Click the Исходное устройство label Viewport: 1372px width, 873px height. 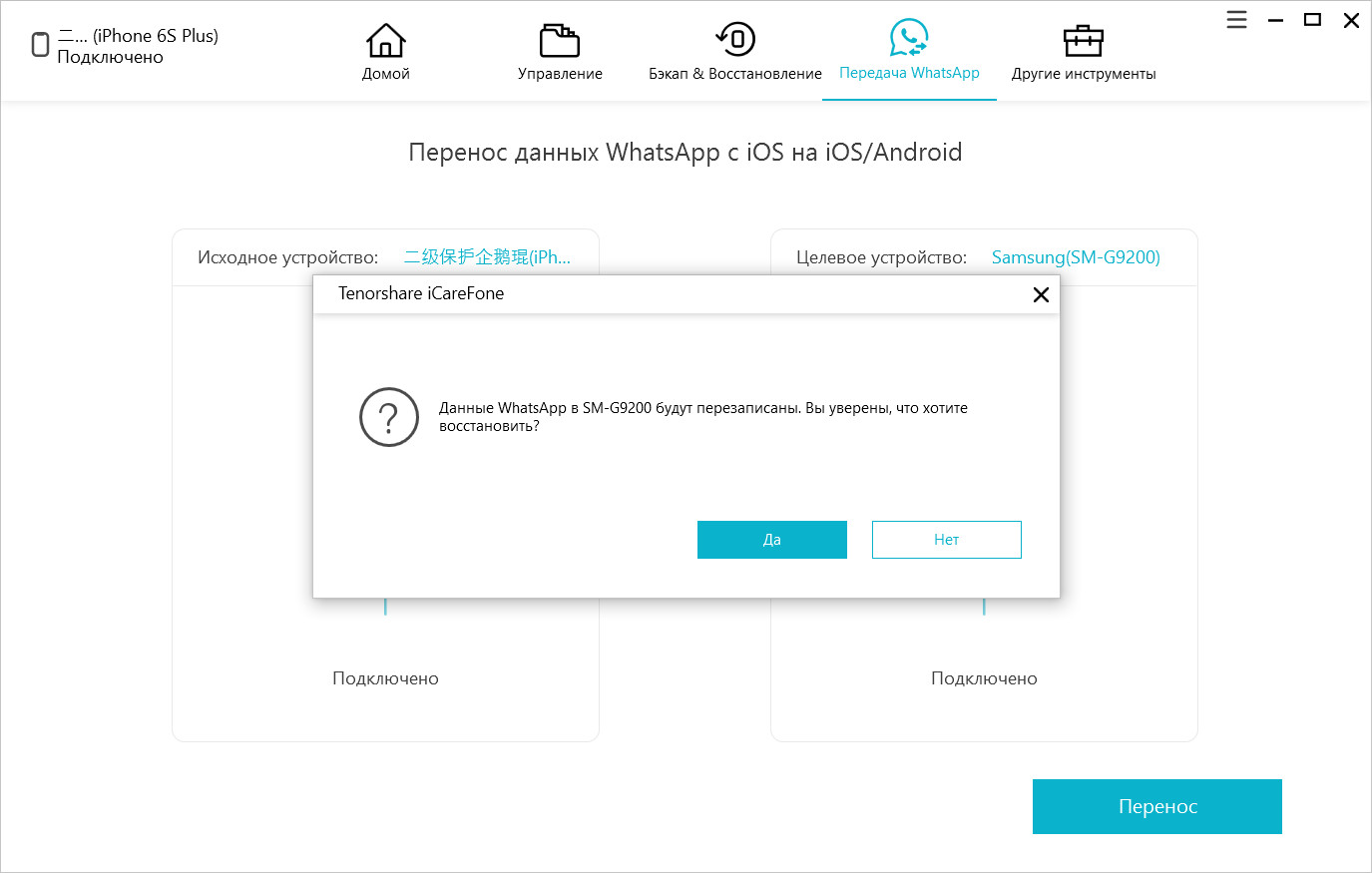[287, 257]
